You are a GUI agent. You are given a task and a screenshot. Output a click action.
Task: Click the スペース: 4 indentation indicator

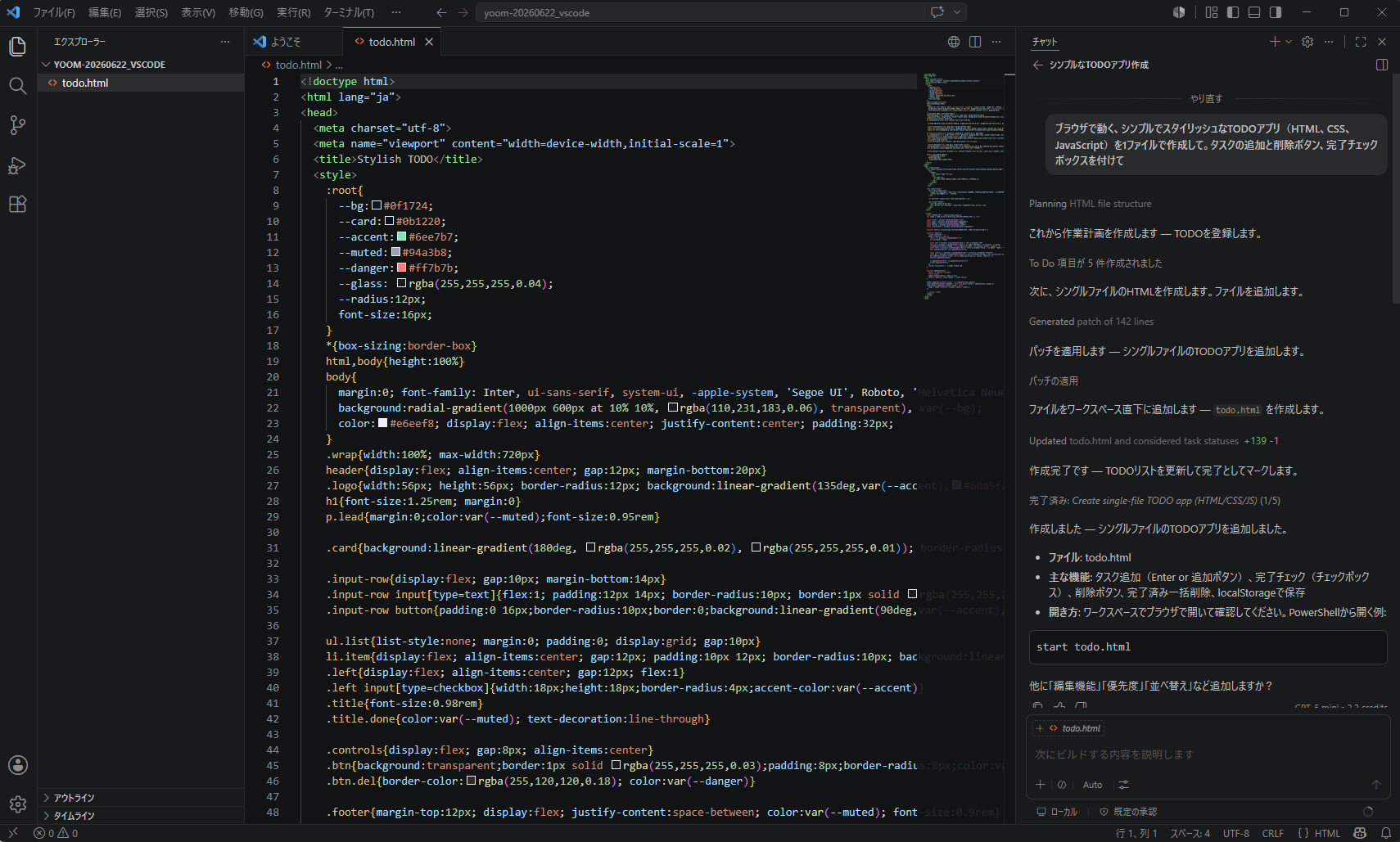(1190, 833)
